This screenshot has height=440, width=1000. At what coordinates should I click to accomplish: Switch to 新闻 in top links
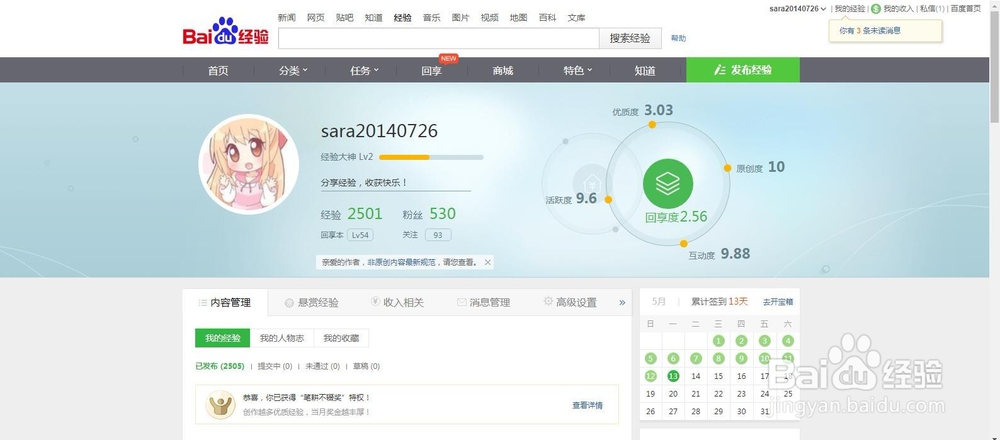pyautogui.click(x=286, y=18)
